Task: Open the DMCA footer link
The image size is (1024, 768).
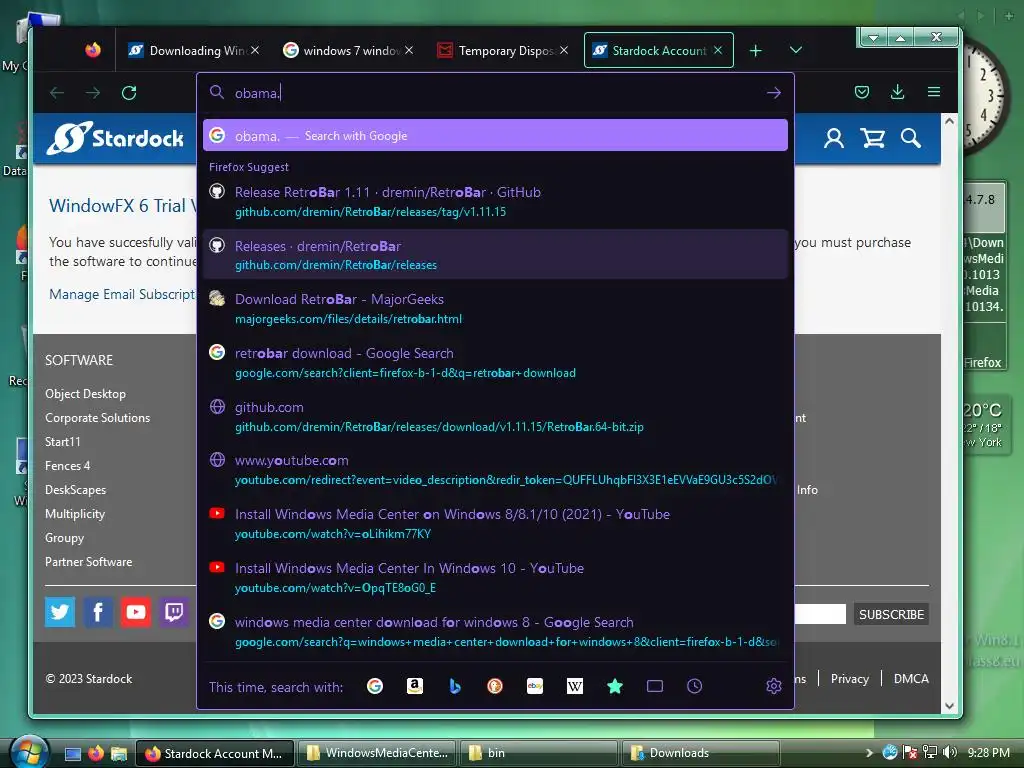Action: tap(911, 679)
